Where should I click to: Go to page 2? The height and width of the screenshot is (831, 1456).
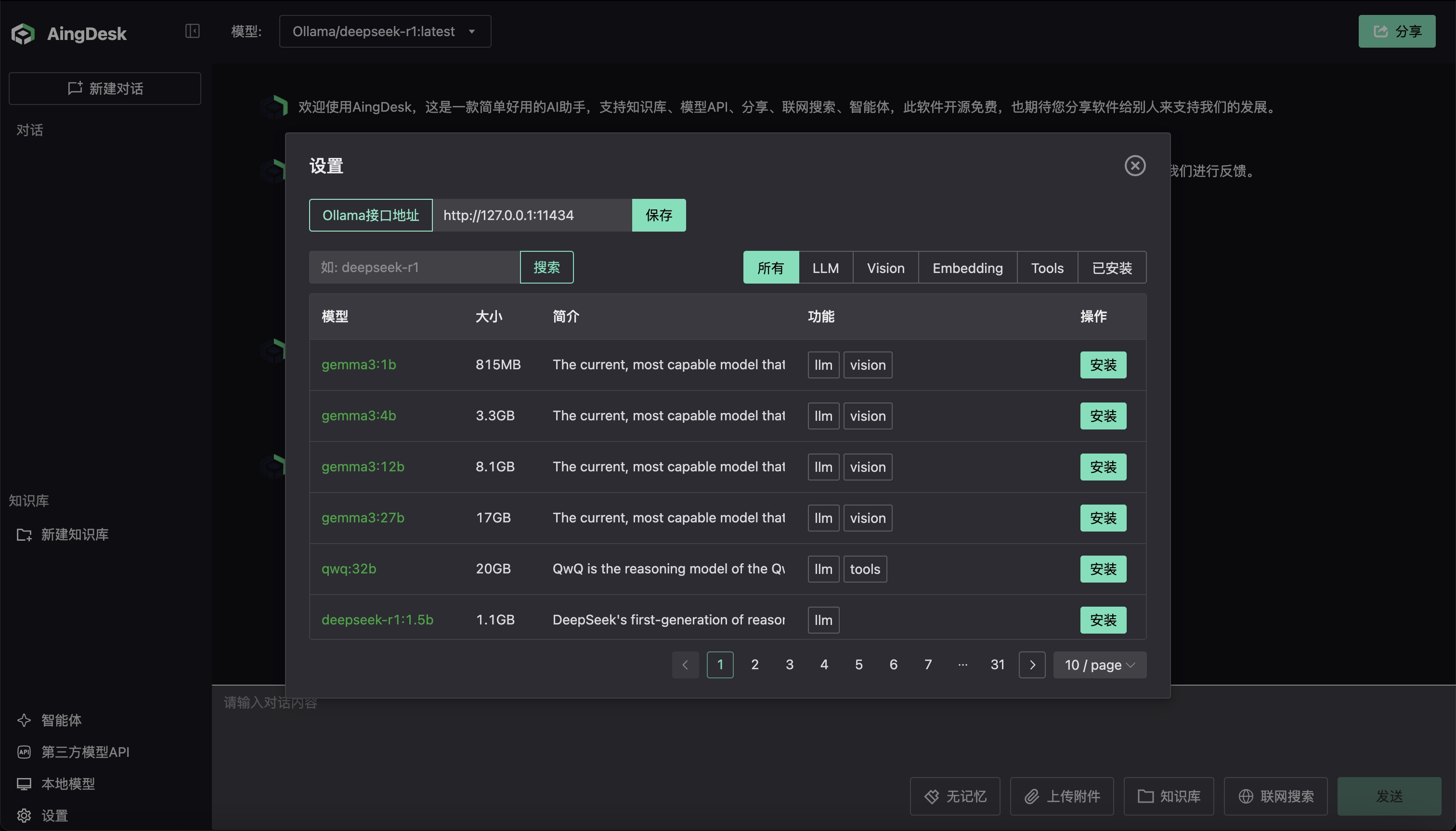pos(754,665)
